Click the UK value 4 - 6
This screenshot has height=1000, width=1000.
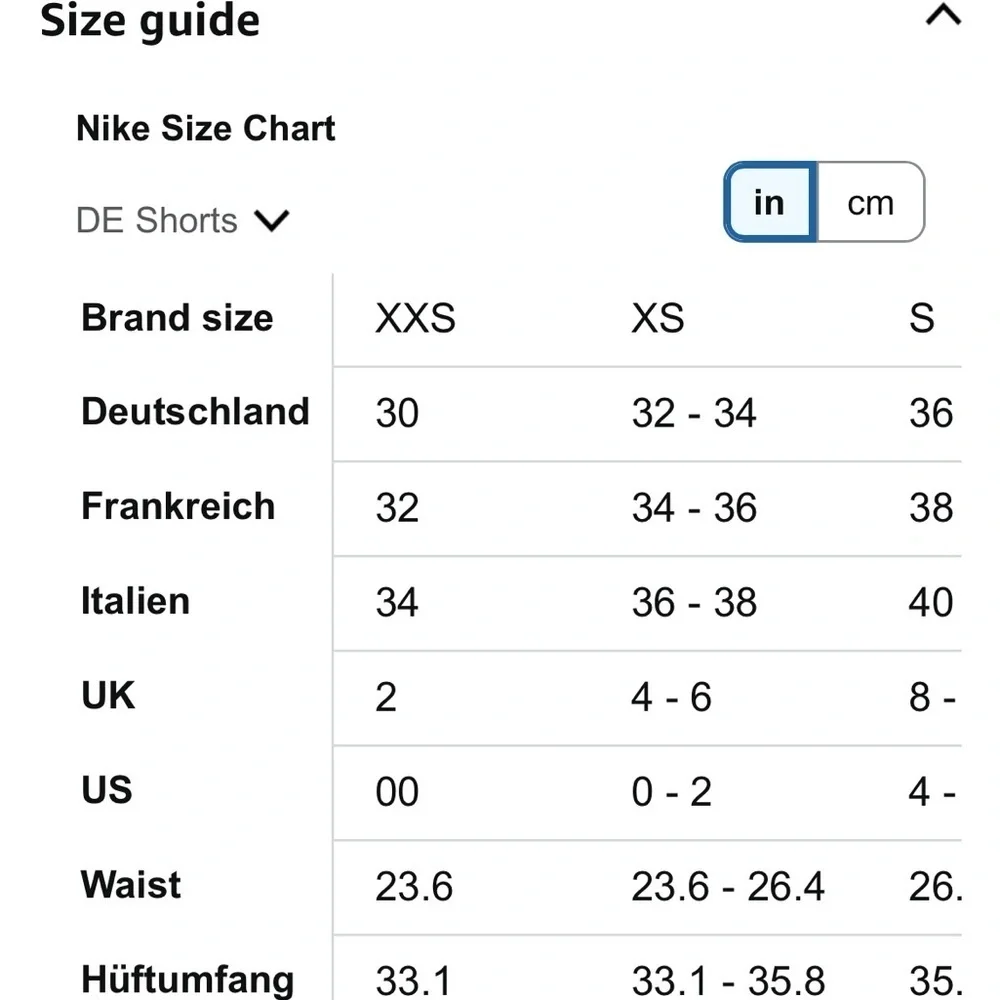tap(672, 696)
